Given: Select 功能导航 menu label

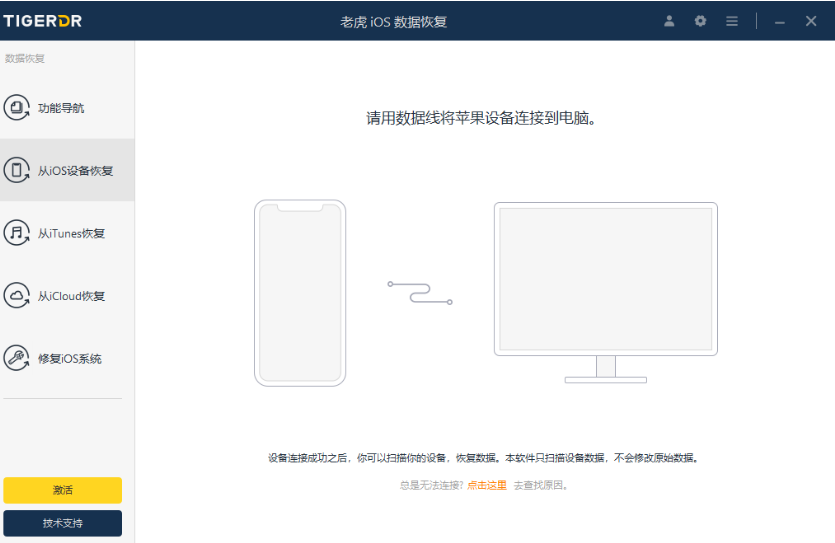Looking at the screenshot, I should (x=61, y=108).
